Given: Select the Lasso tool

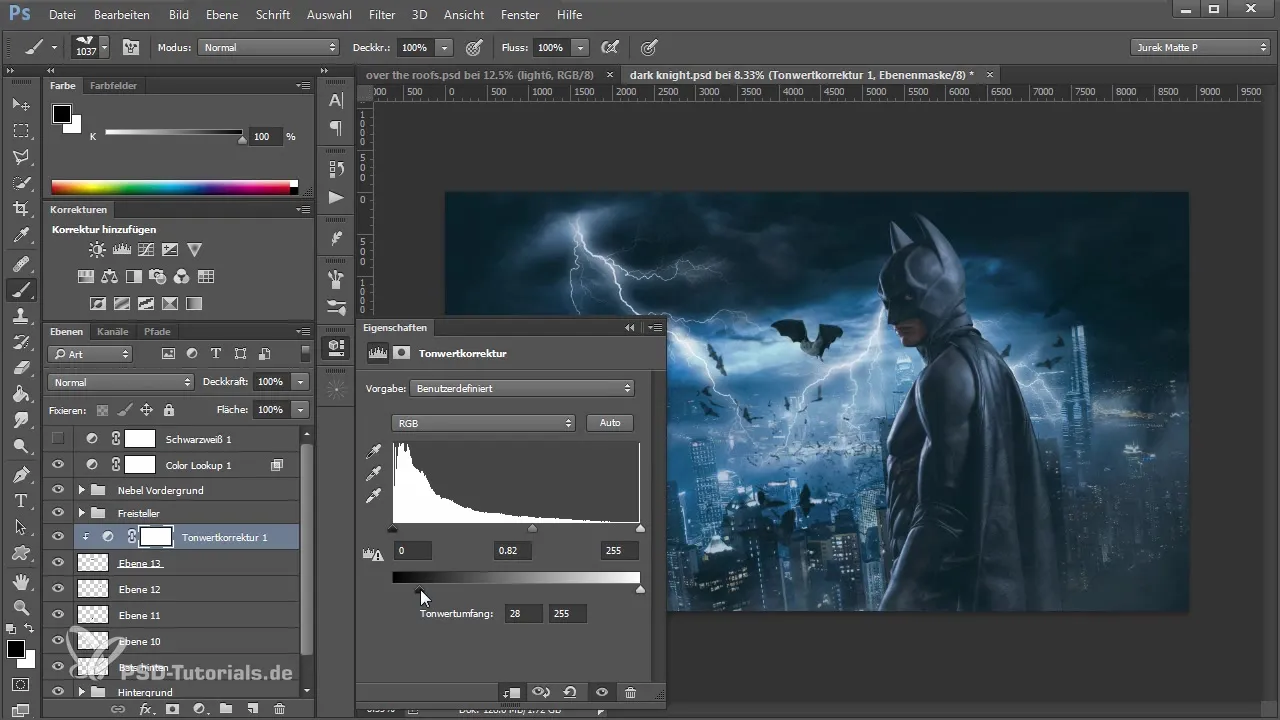Looking at the screenshot, I should coord(21,157).
